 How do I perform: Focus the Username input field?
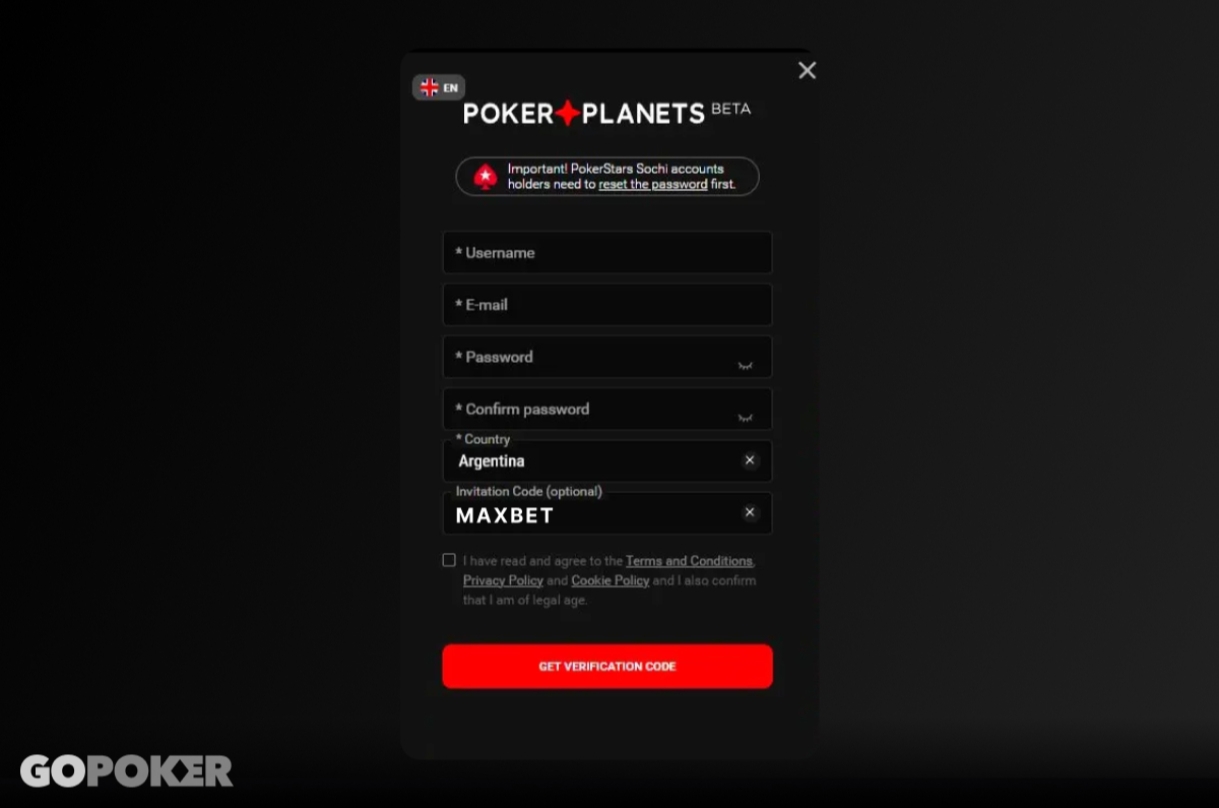click(607, 253)
